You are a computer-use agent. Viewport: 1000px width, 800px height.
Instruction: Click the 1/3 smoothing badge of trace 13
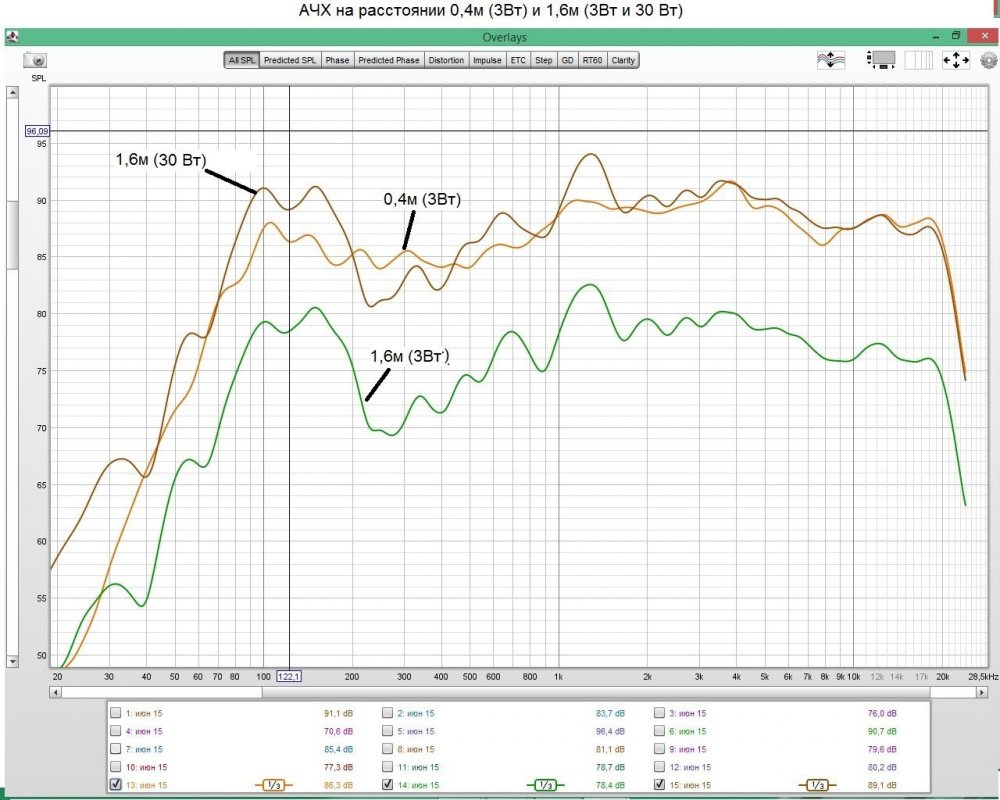pyautogui.click(x=274, y=785)
